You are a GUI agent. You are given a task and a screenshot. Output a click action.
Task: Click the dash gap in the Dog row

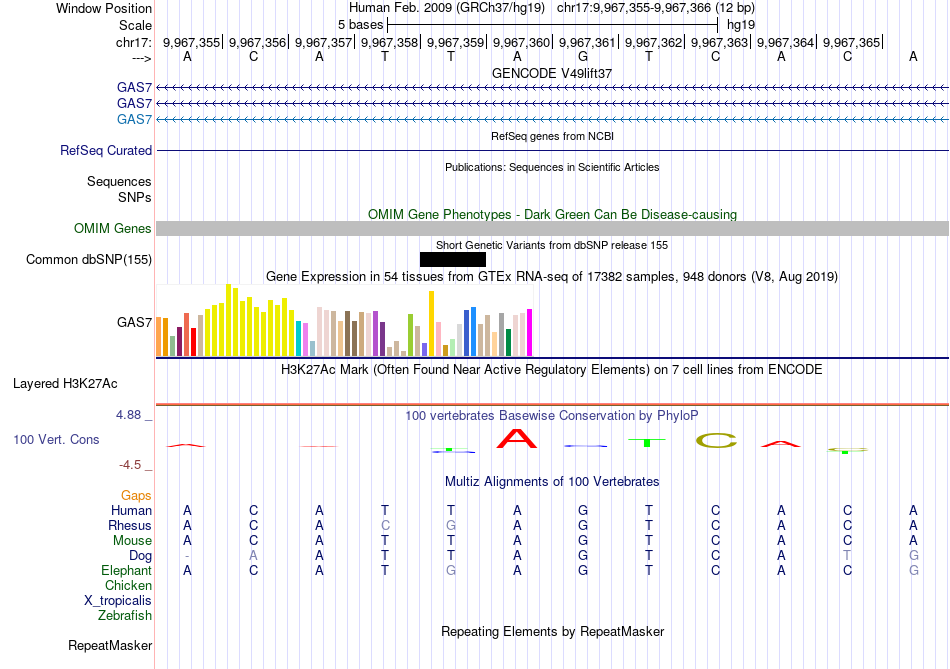[187, 556]
